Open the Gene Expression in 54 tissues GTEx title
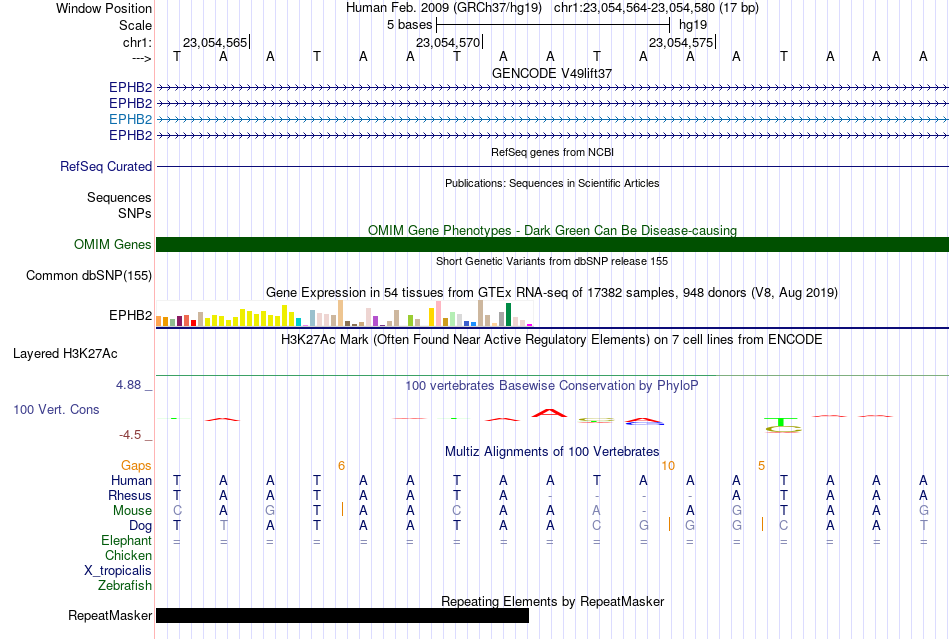This screenshot has width=950, height=639. [552, 293]
